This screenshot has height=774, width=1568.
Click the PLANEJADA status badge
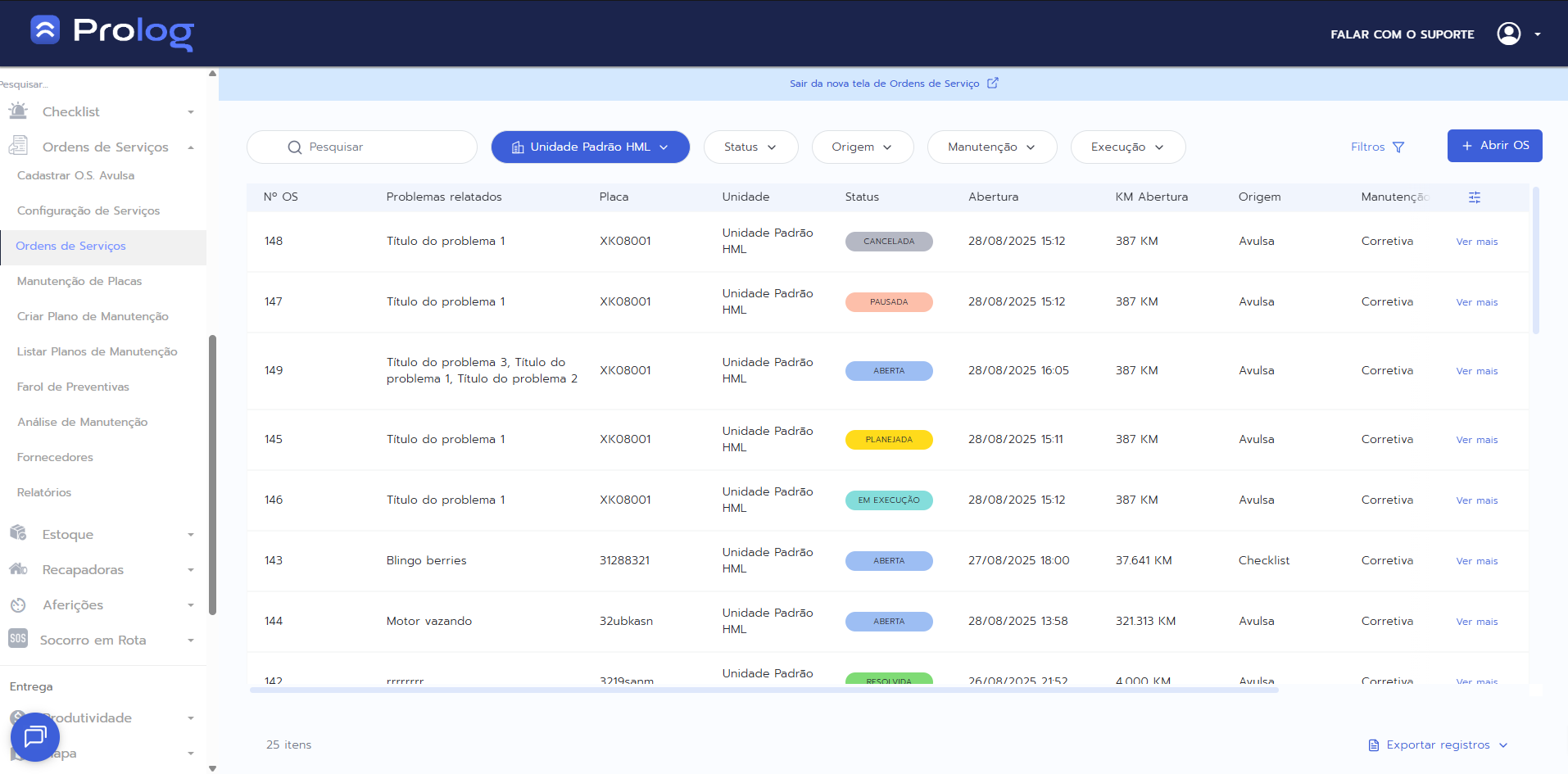pos(889,440)
